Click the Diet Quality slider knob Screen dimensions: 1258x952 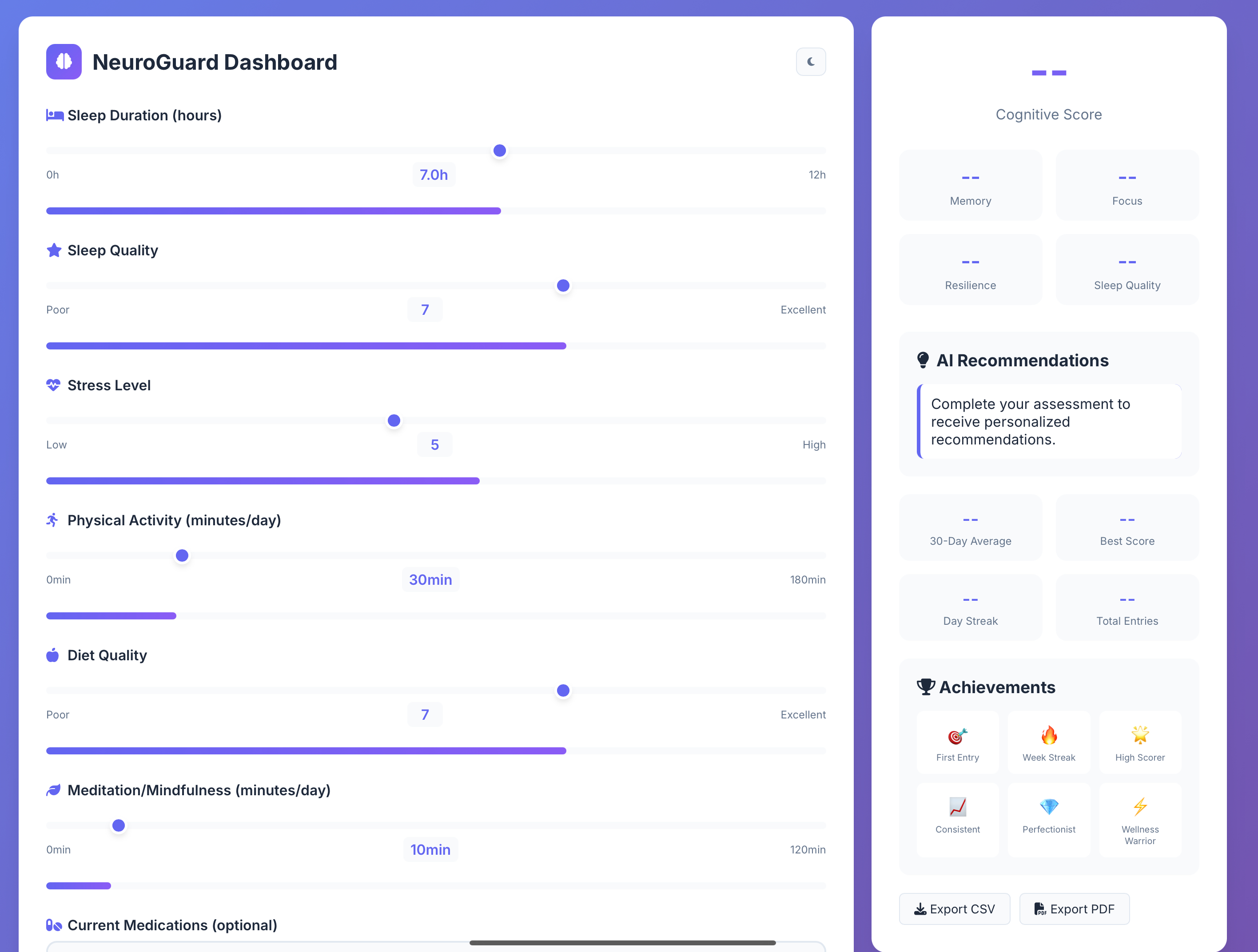pyautogui.click(x=563, y=690)
